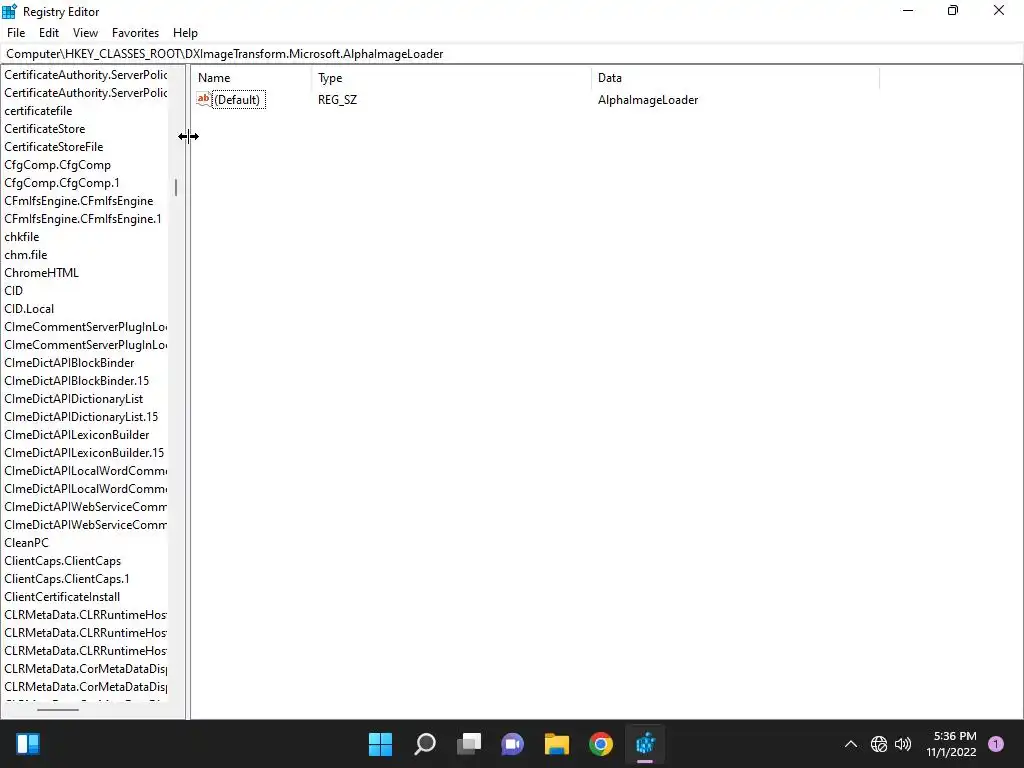Select the CImeDictAPILexiconBuilder.15 key
This screenshot has height=768, width=1024.
click(84, 453)
